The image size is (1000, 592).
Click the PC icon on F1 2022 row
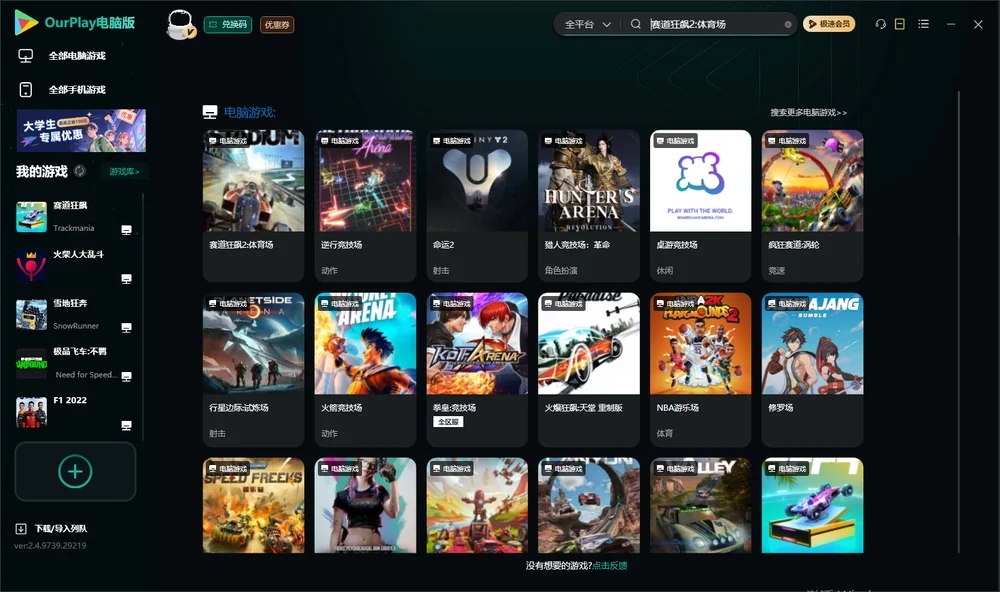pyautogui.click(x=126, y=426)
